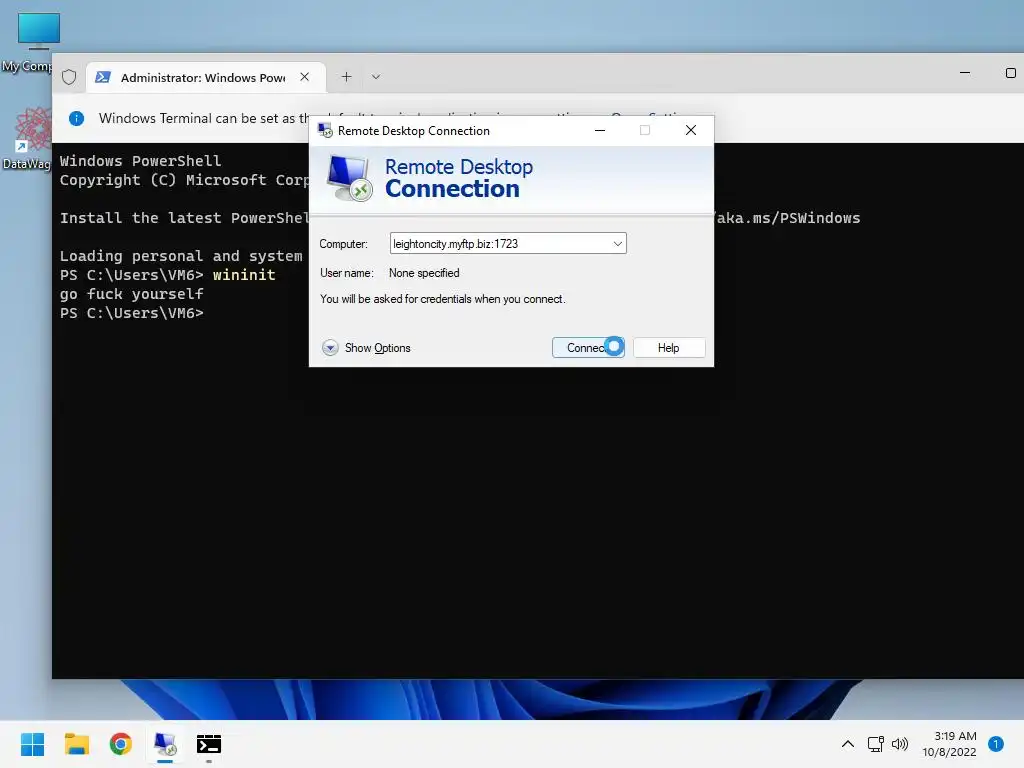
Task: Minimize the Windows Terminal window
Action: click(x=965, y=72)
